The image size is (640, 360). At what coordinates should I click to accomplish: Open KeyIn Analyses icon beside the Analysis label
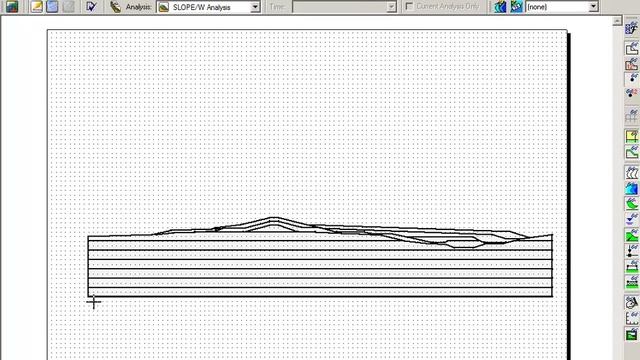tap(116, 7)
